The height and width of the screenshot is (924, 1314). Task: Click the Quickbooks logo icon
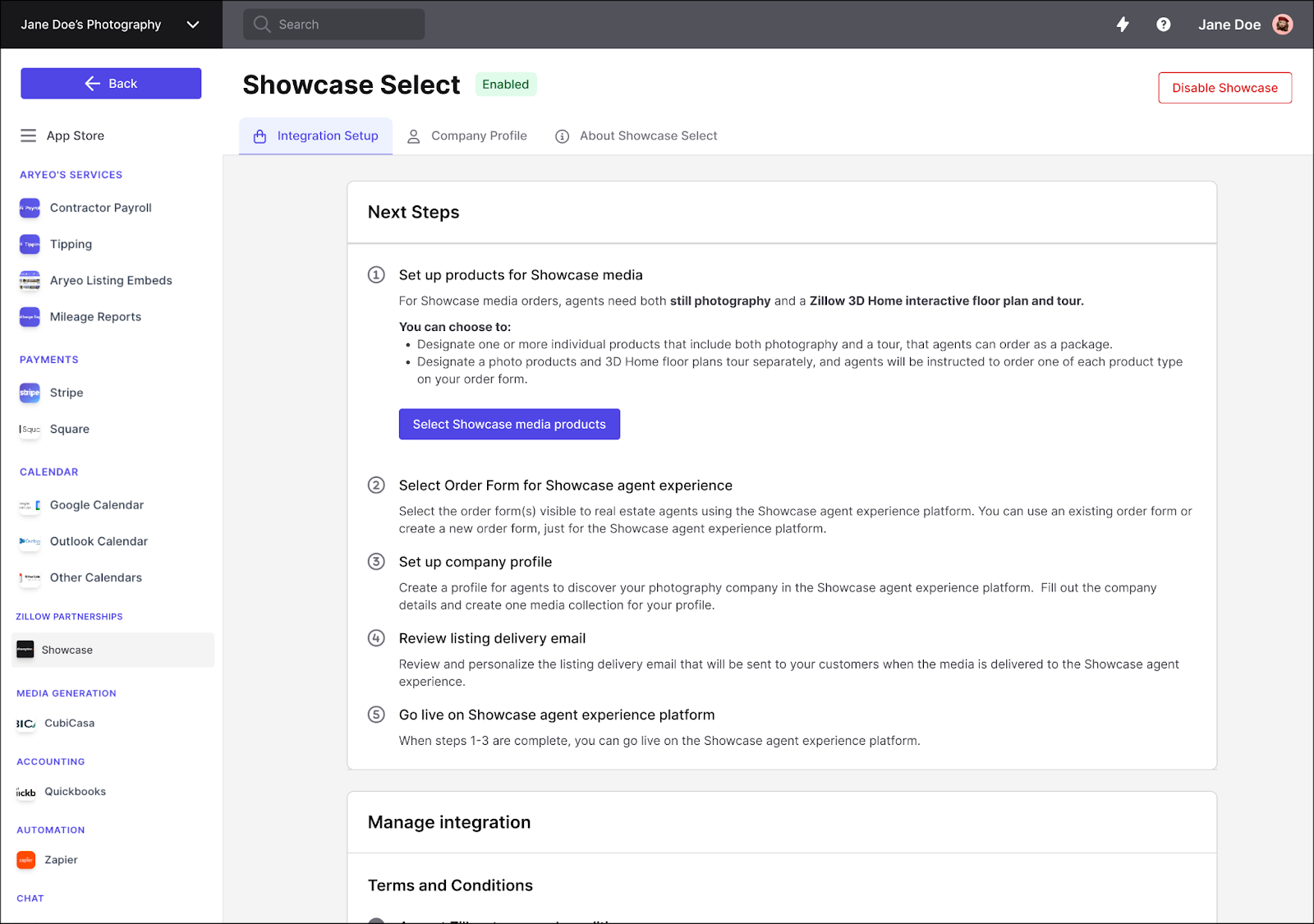click(x=25, y=792)
